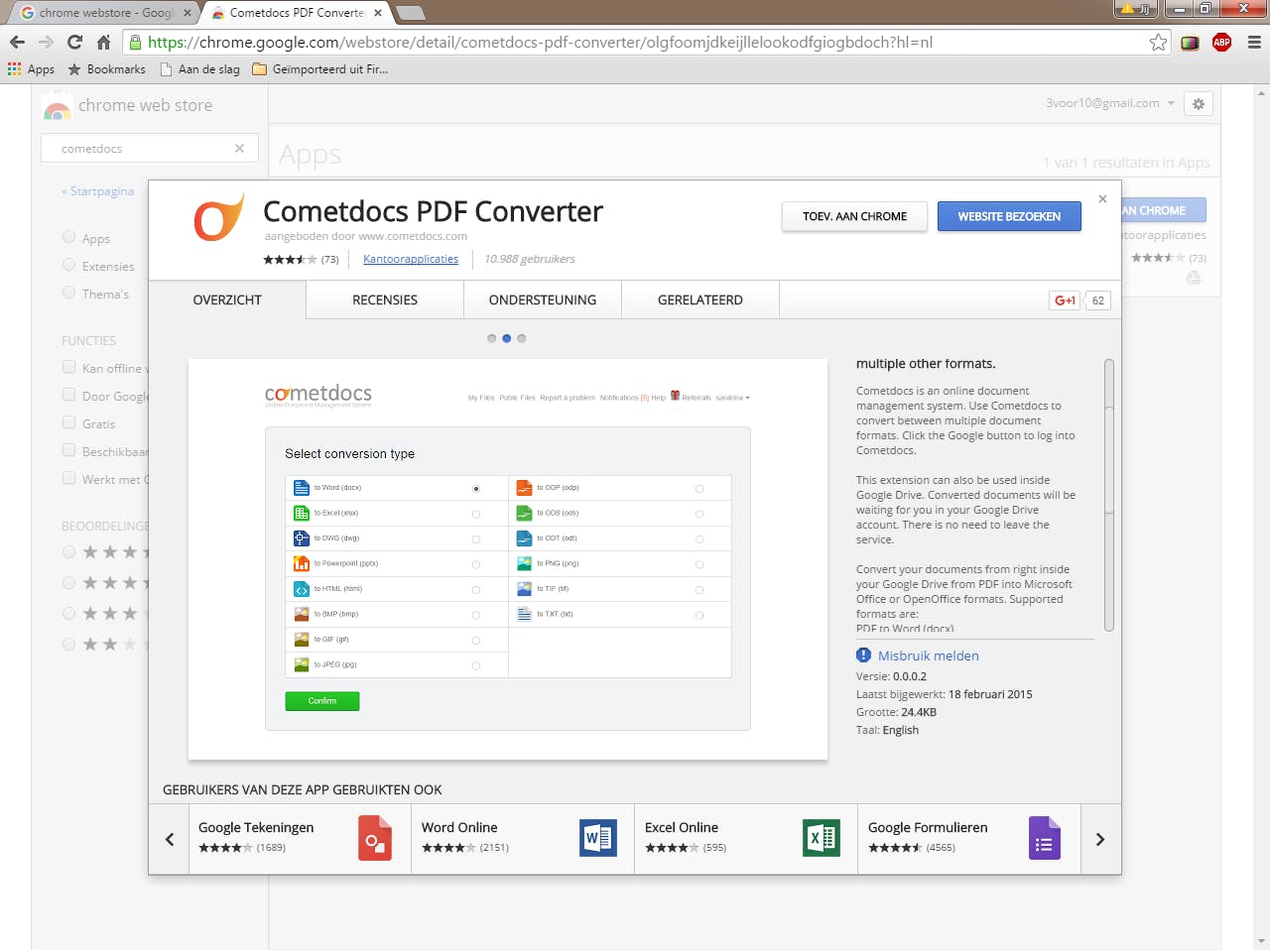This screenshot has height=952, width=1270.
Task: Open the 3voor10@gmail.com account dropdown
Action: (x=1110, y=103)
